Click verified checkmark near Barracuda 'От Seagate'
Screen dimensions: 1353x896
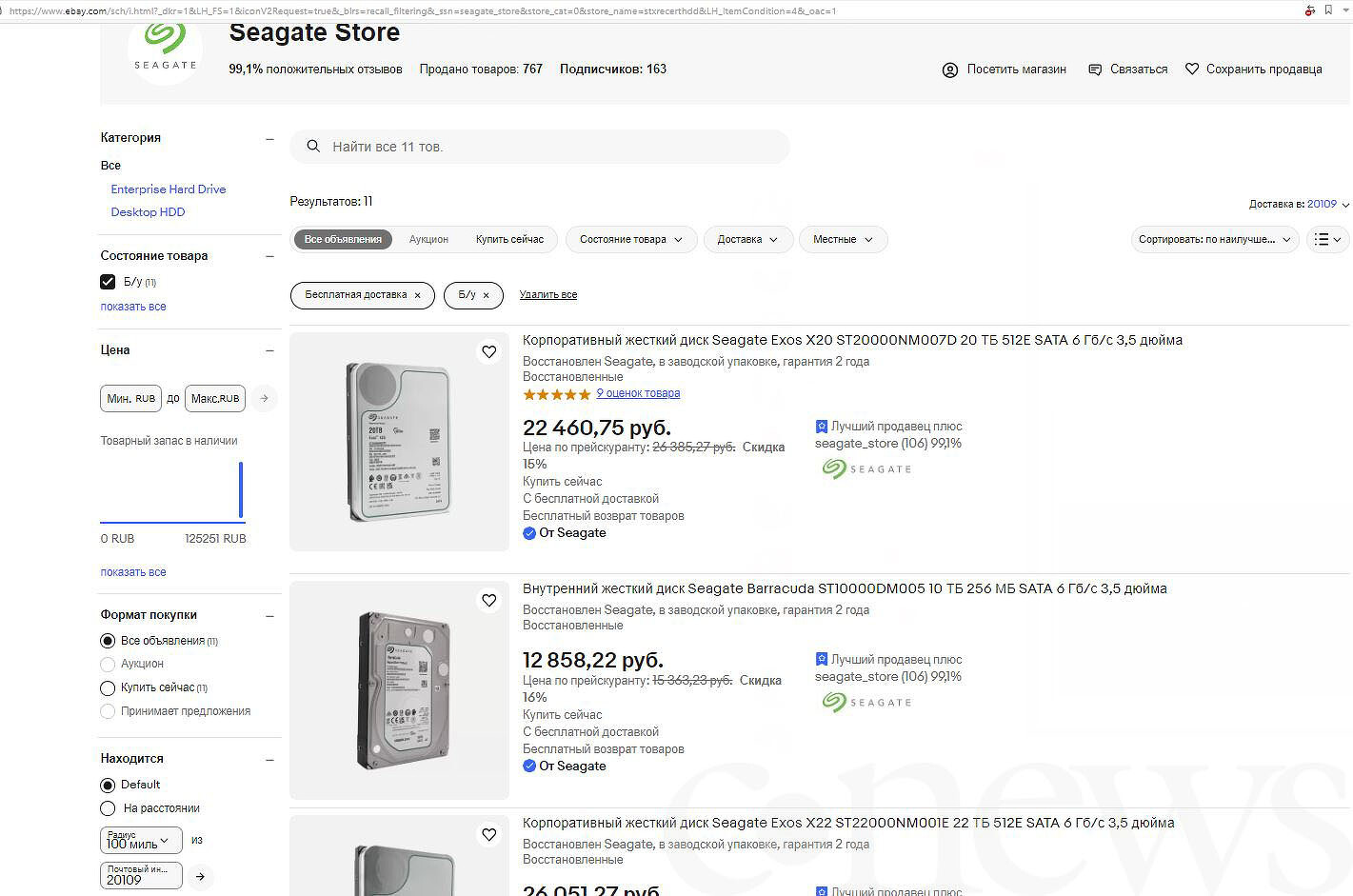[x=529, y=767]
